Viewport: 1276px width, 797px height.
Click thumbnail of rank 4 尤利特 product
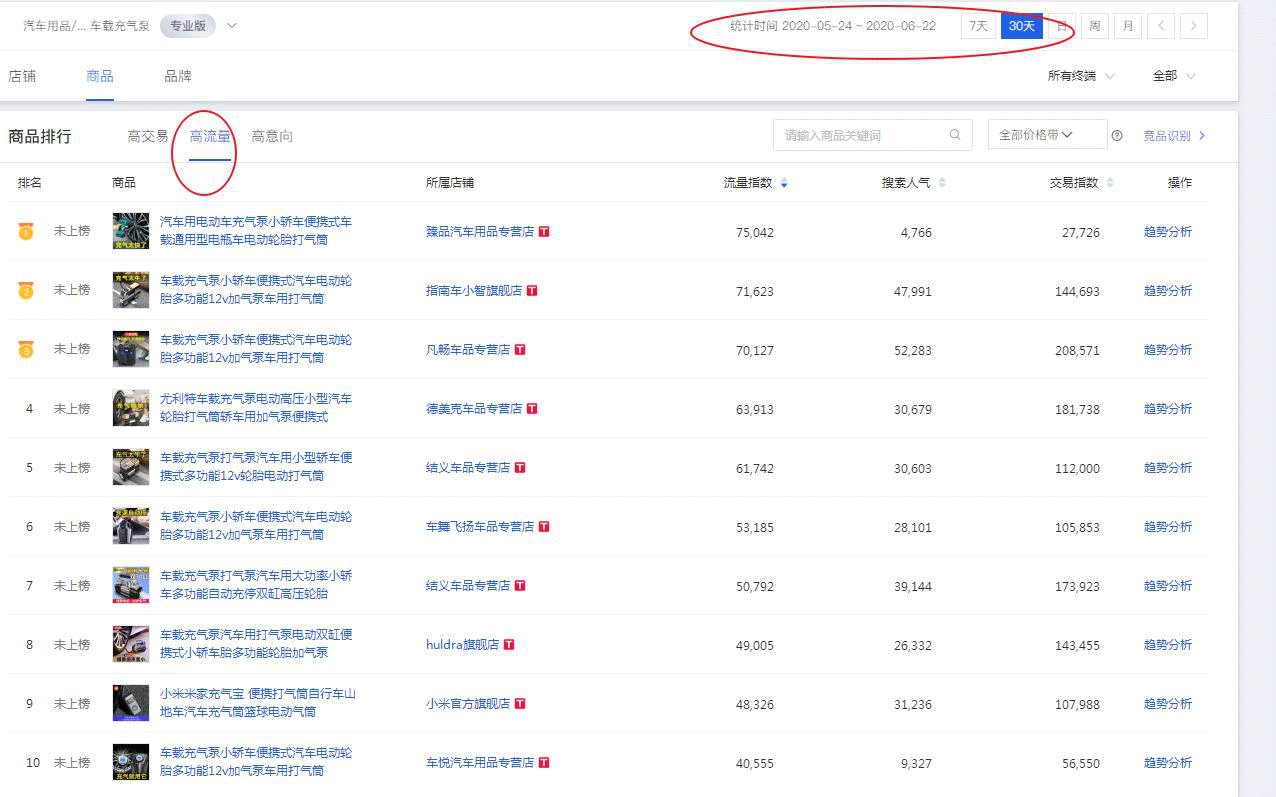pyautogui.click(x=131, y=408)
